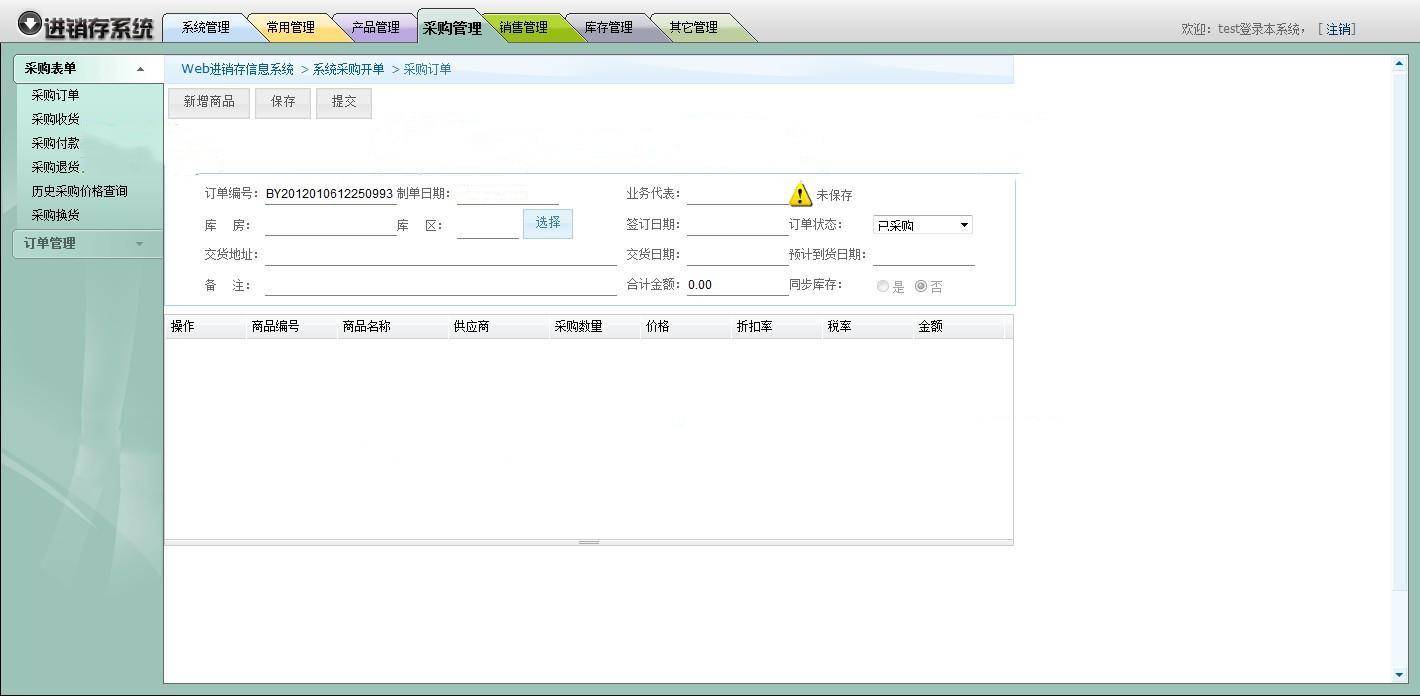The height and width of the screenshot is (696, 1420).
Task: Click the 新增商品 button
Action: point(209,102)
